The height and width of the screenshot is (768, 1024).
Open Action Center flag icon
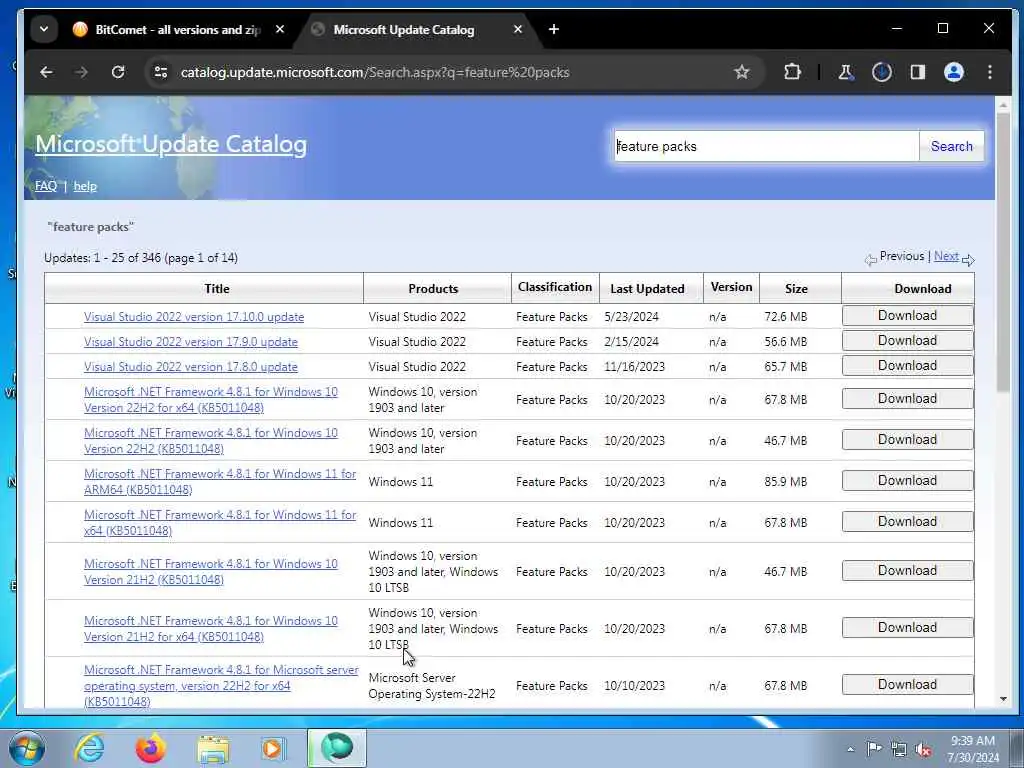coord(874,749)
